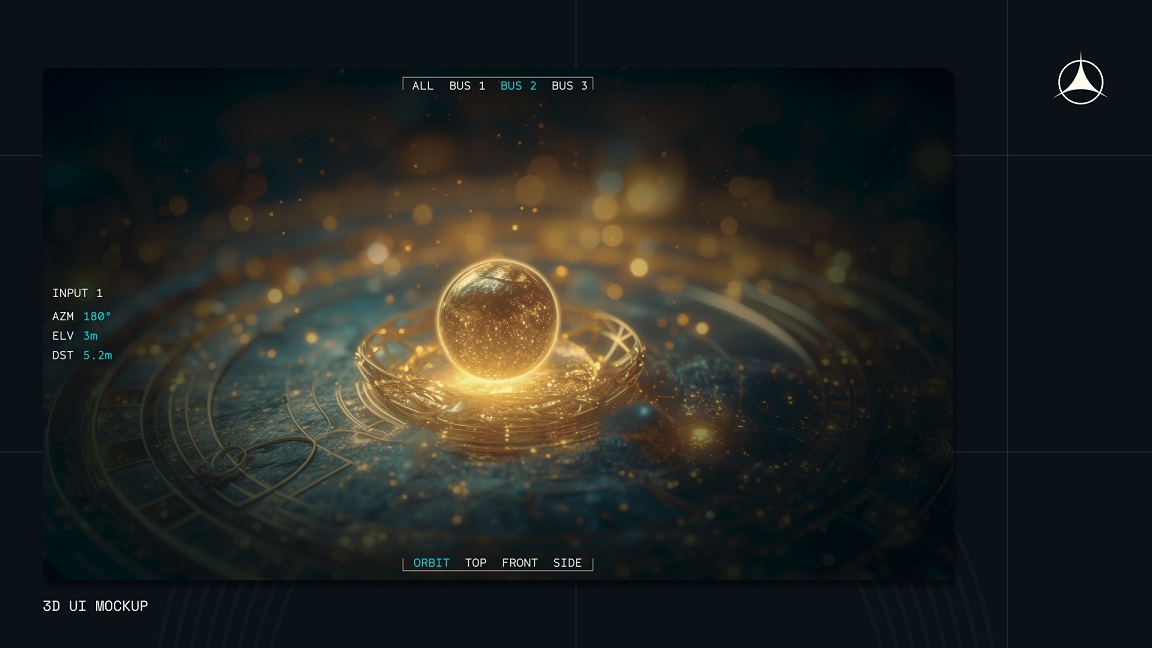Click the 3D UI MOCKUP caption
This screenshot has width=1152, height=648.
coord(96,606)
